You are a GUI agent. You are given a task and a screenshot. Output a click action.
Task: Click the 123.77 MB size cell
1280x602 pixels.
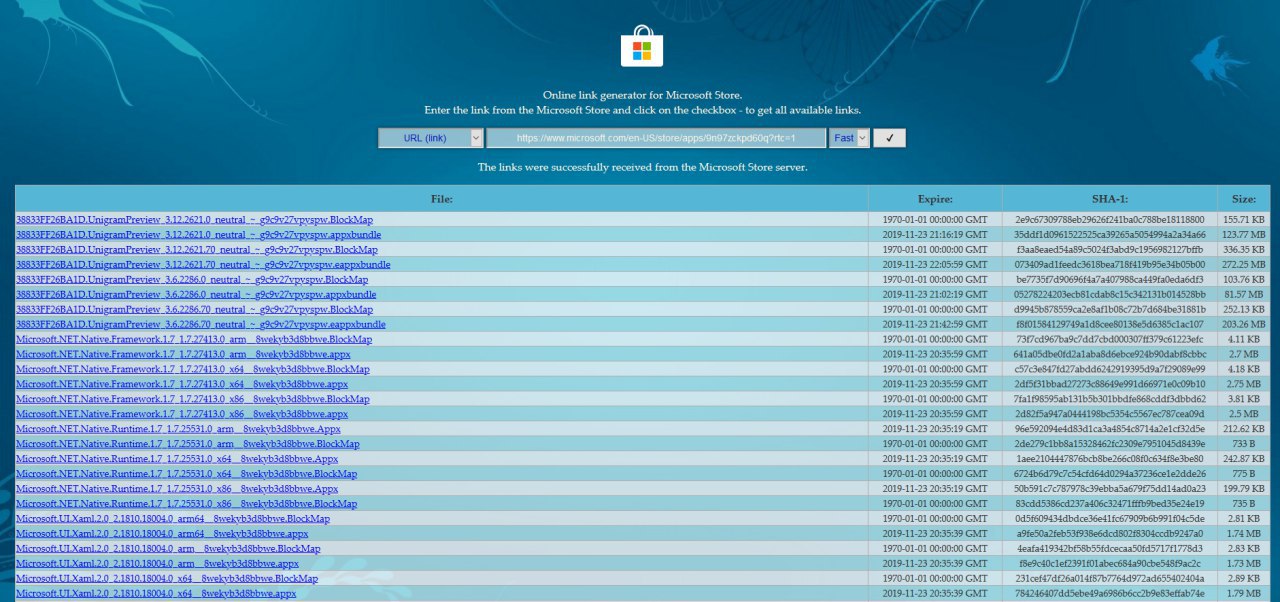[x=1245, y=234]
